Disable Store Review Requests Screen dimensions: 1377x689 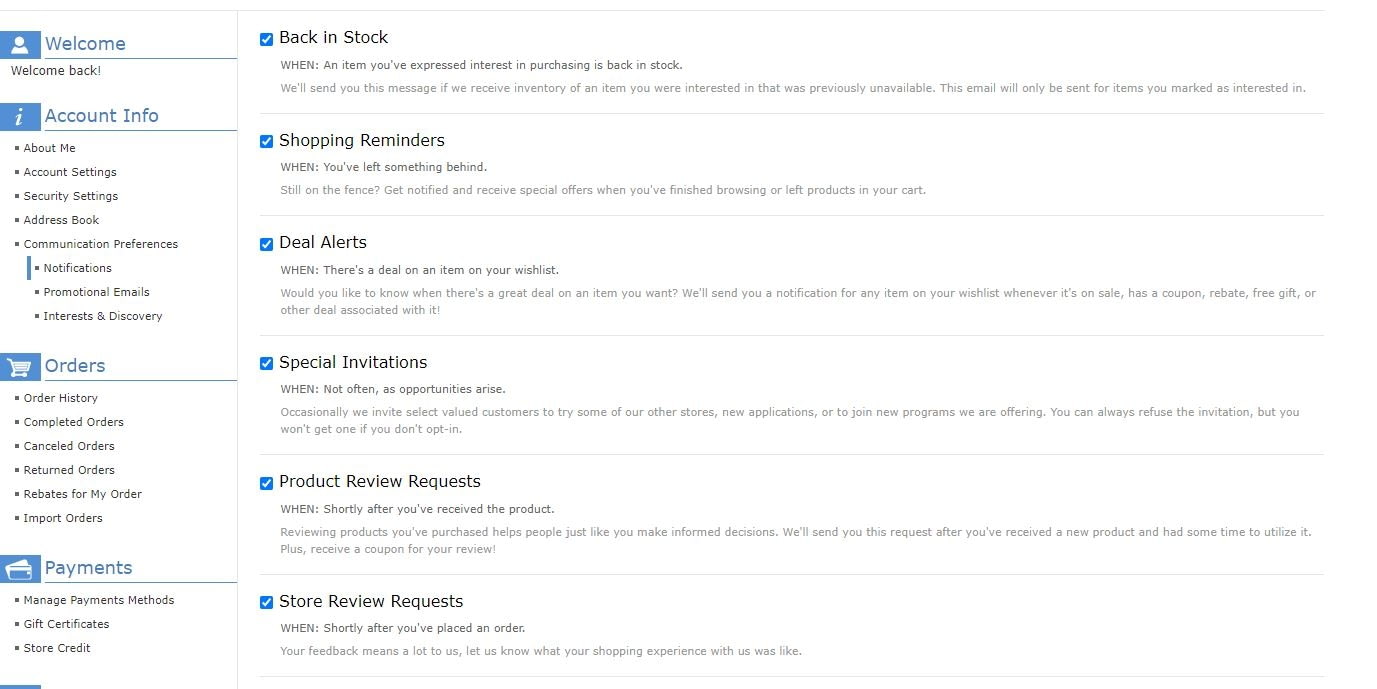pyautogui.click(x=266, y=602)
